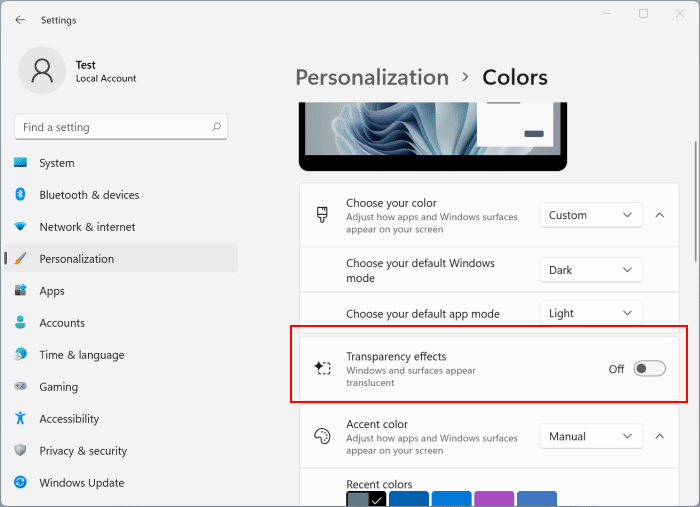Click the back arrow icon
700x507 pixels.
pos(20,20)
